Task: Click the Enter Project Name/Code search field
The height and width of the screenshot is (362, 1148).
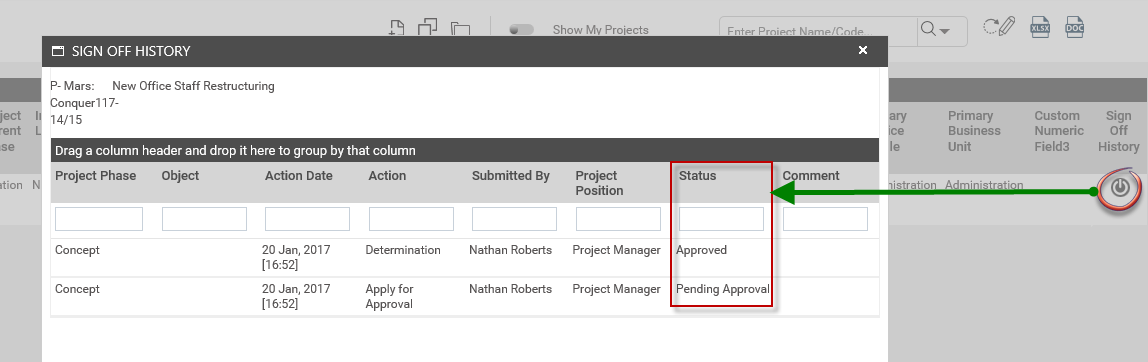Action: (818, 31)
